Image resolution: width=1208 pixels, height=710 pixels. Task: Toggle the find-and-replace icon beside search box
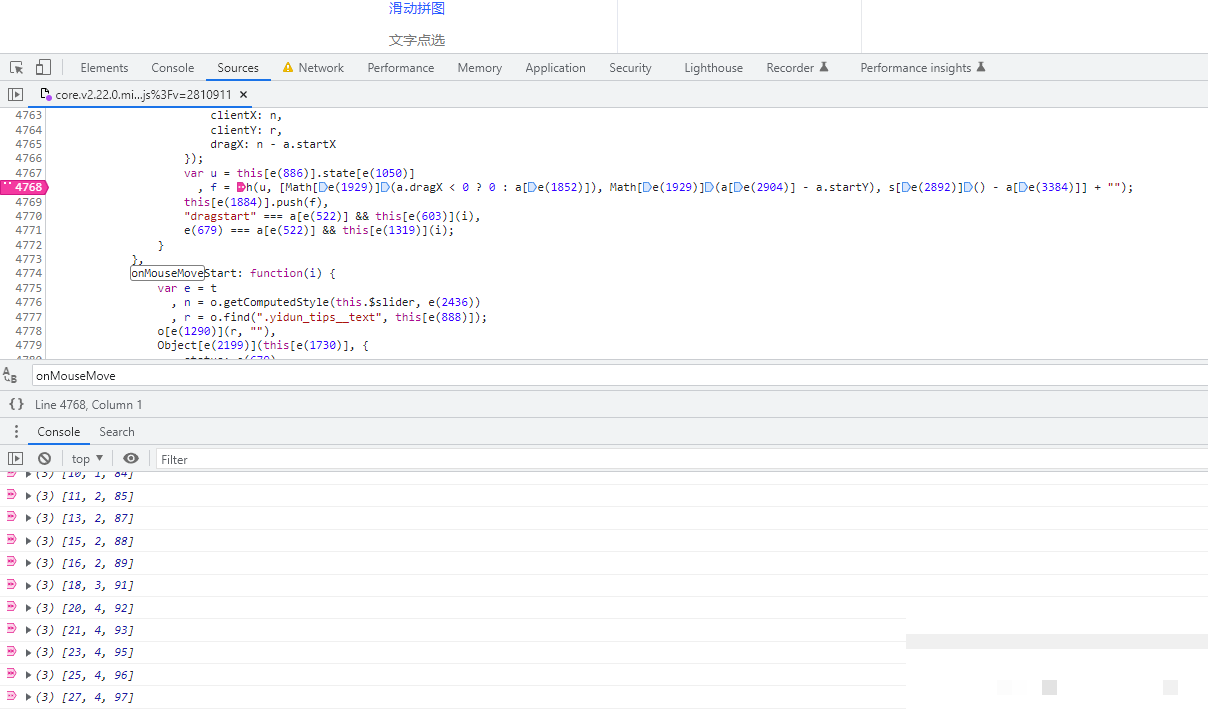pyautogui.click(x=11, y=376)
